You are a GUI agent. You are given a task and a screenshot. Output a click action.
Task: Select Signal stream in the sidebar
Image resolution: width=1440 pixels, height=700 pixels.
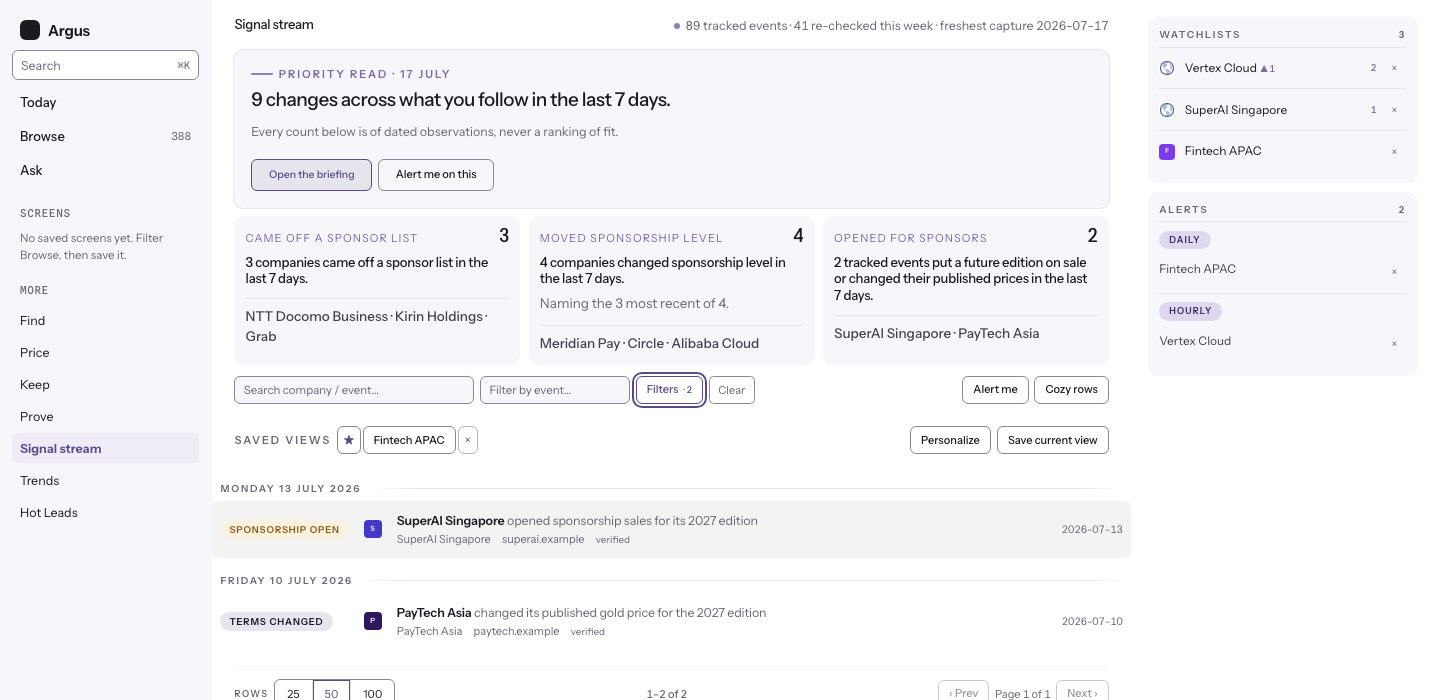tap(105, 449)
